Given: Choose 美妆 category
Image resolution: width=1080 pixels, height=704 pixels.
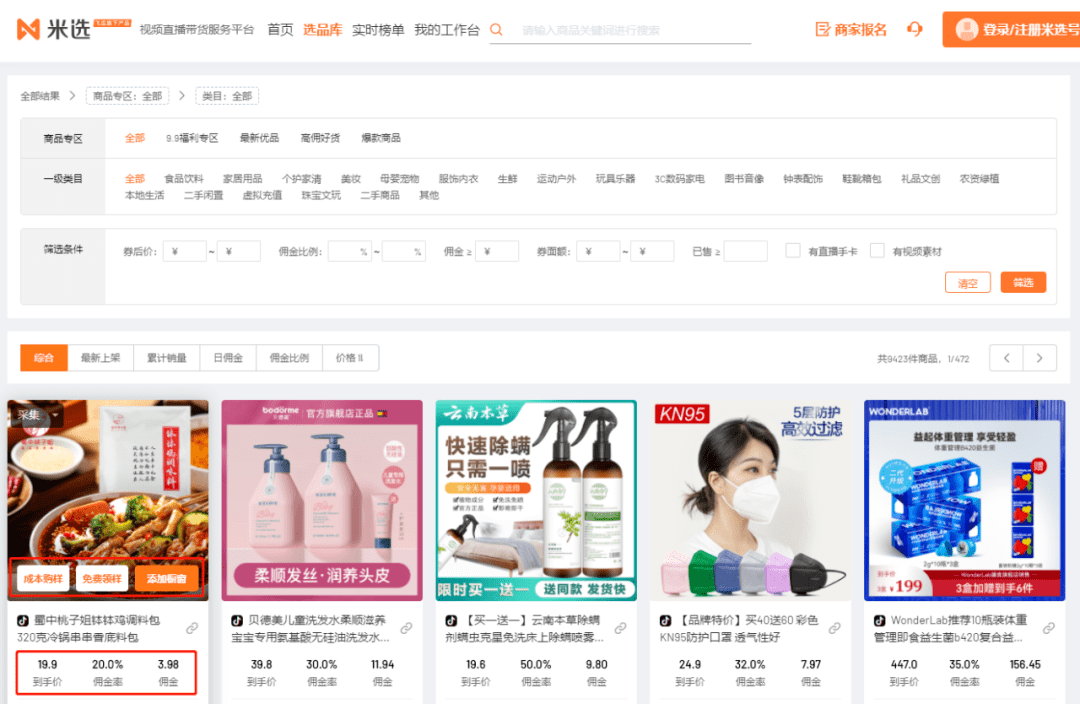Looking at the screenshot, I should pyautogui.click(x=351, y=178).
